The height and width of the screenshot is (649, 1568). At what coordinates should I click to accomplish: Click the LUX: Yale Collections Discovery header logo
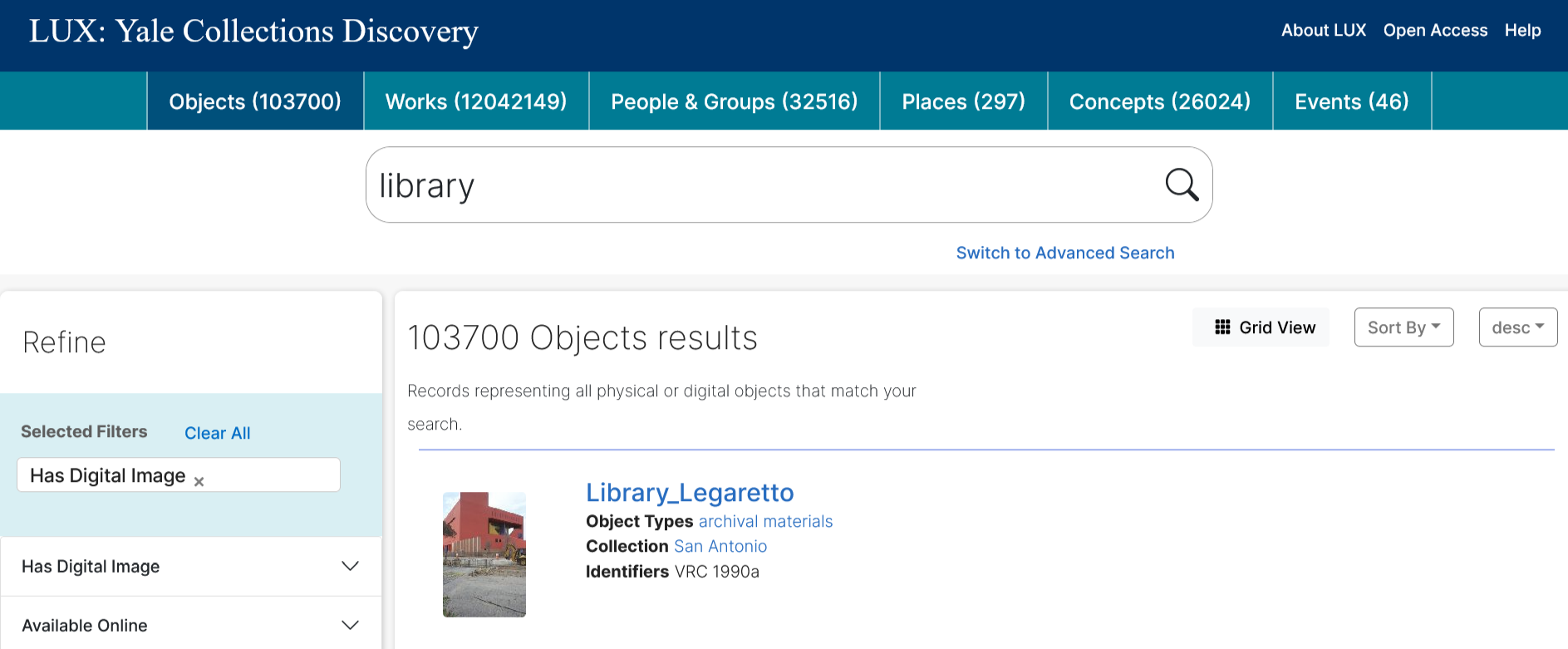click(253, 32)
